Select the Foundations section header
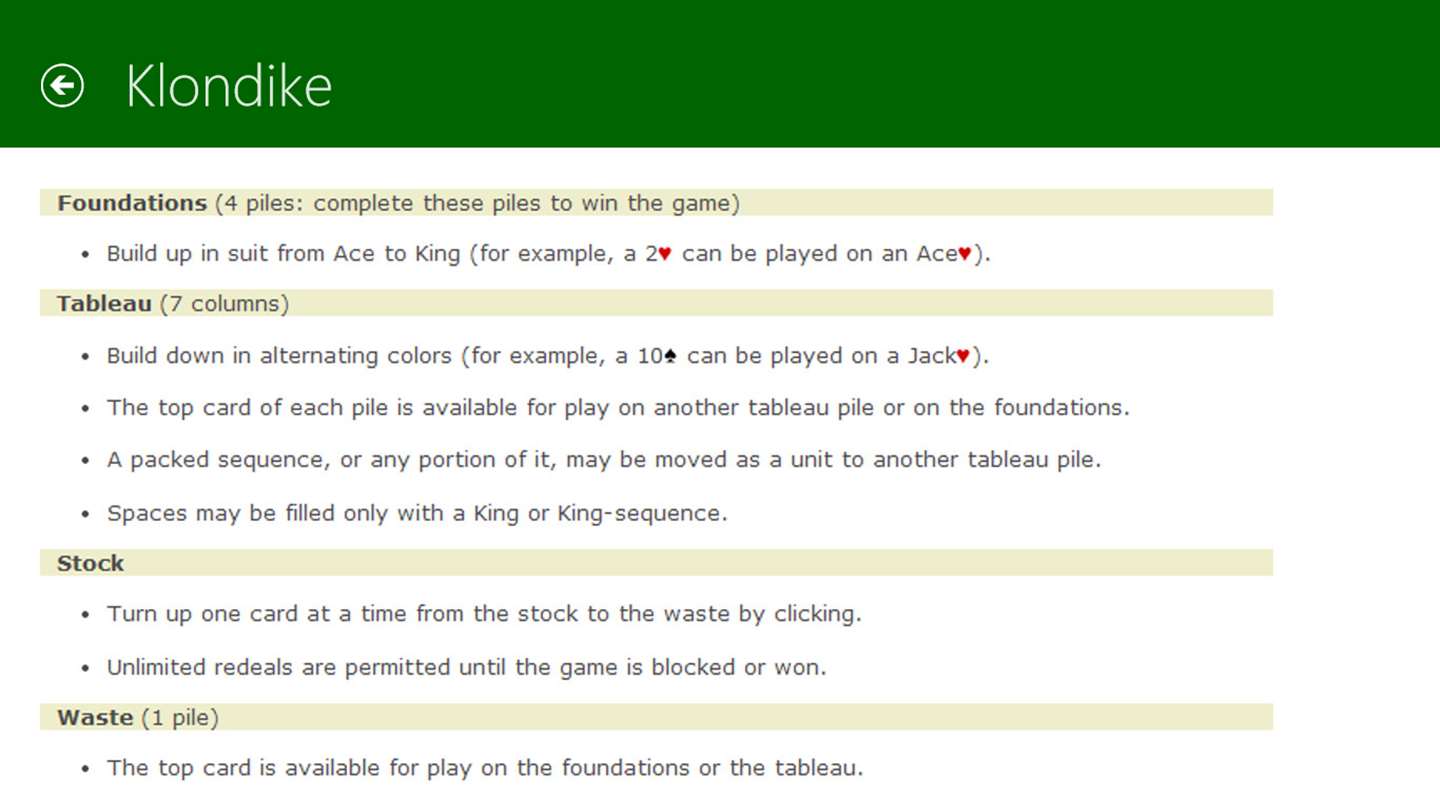Image resolution: width=1440 pixels, height=810 pixels. pyautogui.click(x=656, y=203)
